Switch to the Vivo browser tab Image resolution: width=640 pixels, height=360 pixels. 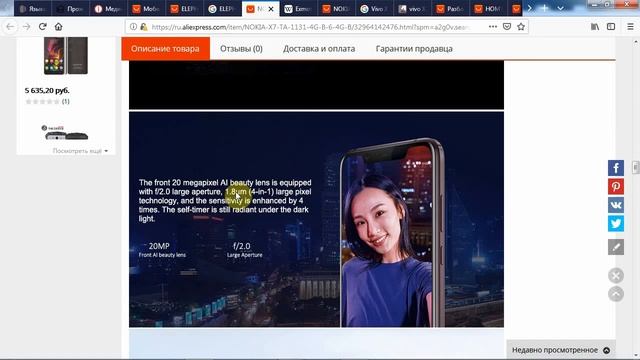tap(374, 9)
